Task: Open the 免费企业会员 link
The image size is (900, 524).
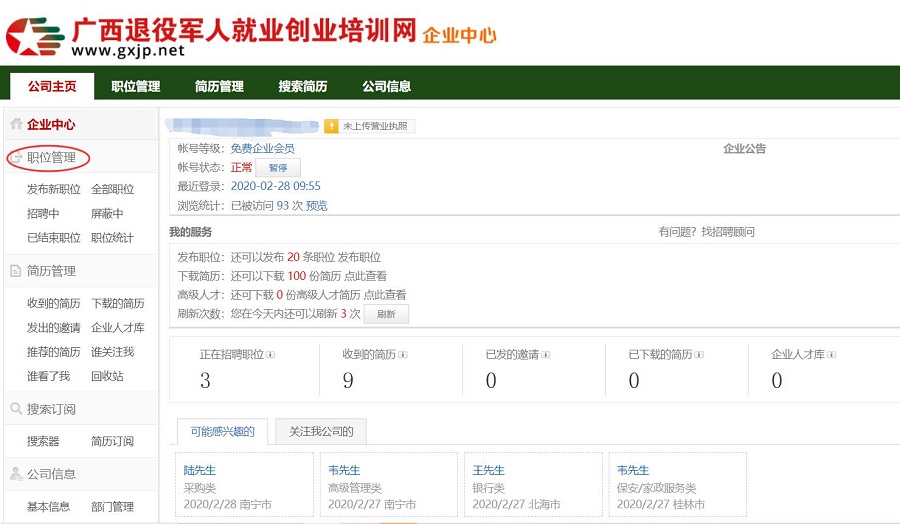Action: pos(263,149)
